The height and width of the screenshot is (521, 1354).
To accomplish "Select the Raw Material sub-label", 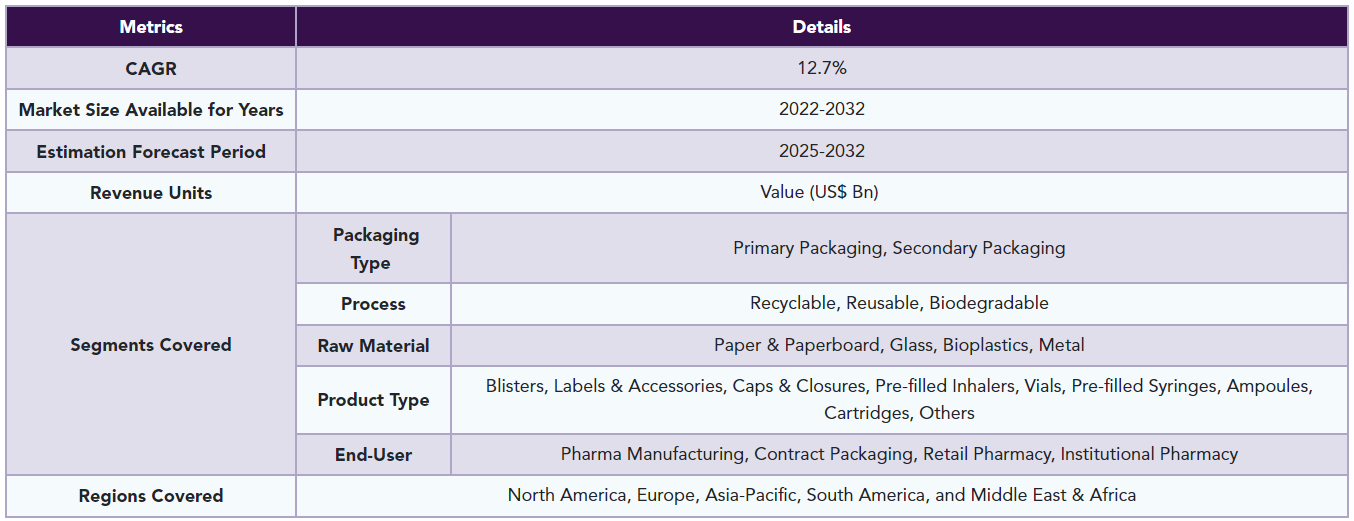I will 374,346.
